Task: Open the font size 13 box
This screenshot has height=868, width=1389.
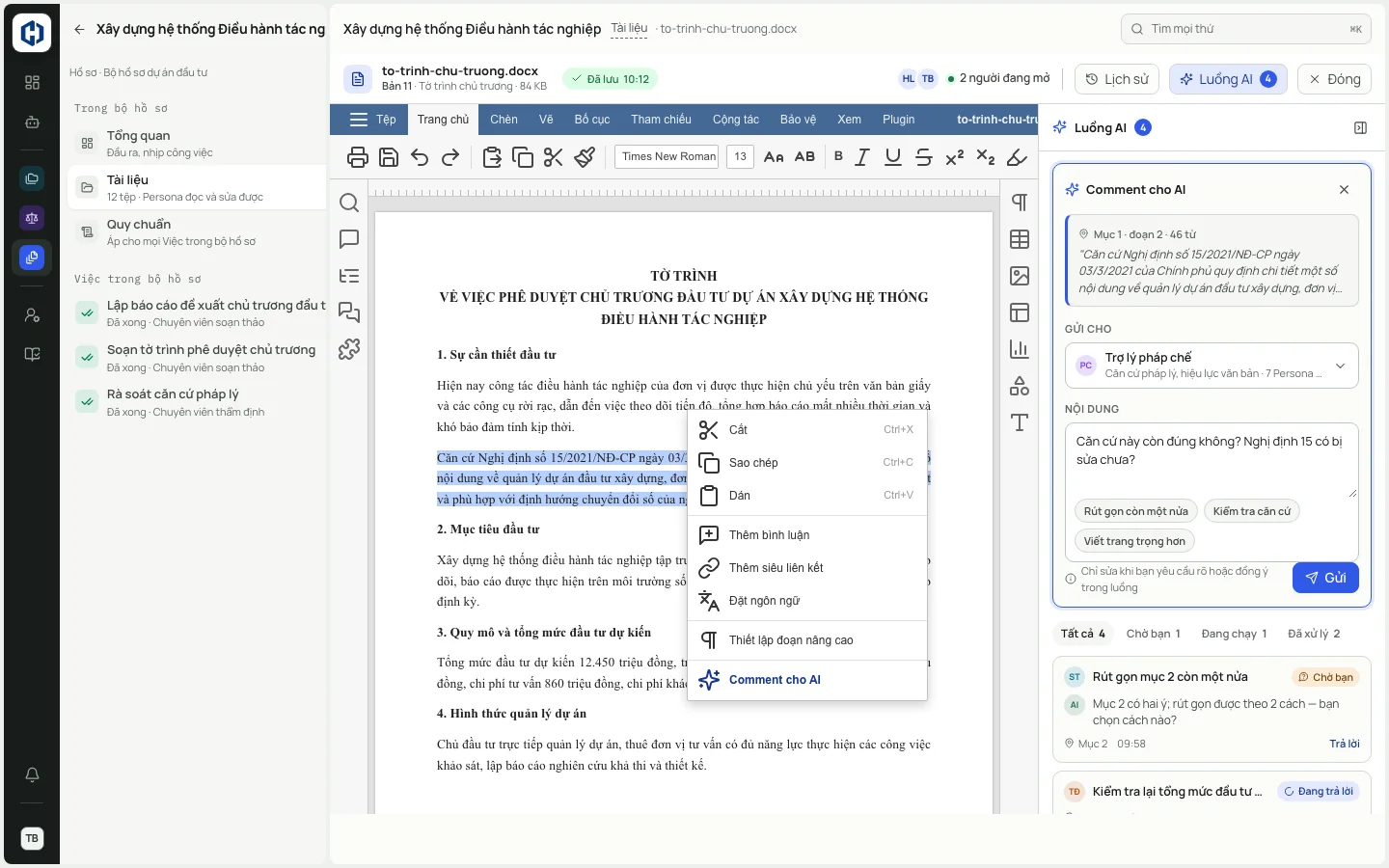Action: coord(740,156)
